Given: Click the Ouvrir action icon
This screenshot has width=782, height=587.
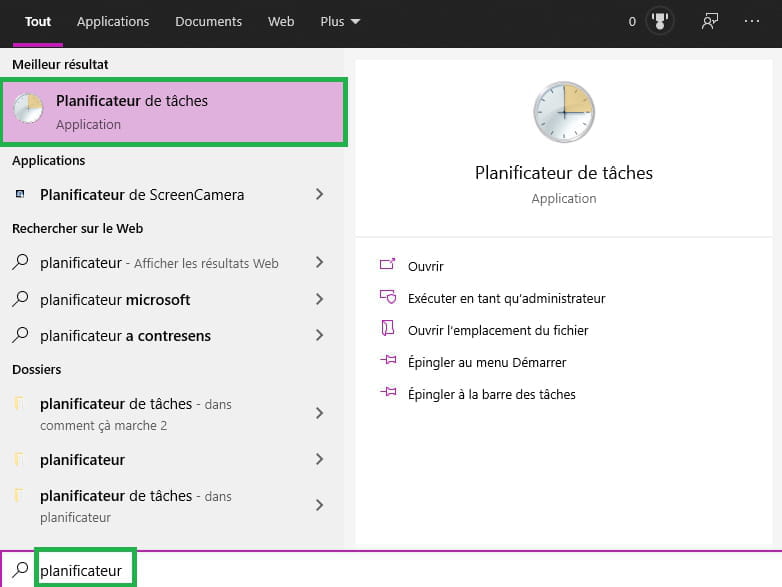Looking at the screenshot, I should [388, 264].
